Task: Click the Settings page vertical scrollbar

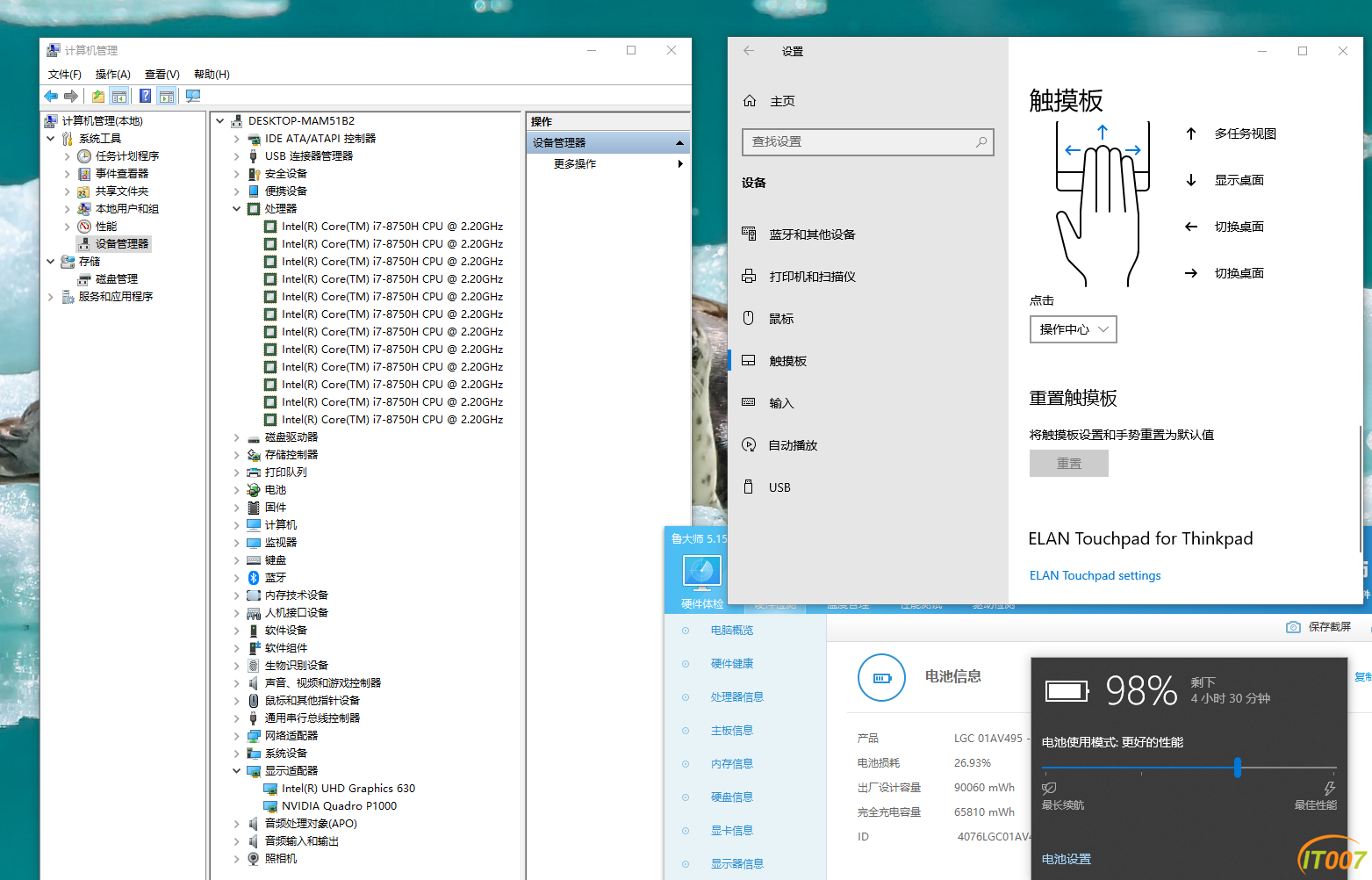Action: 1360,488
